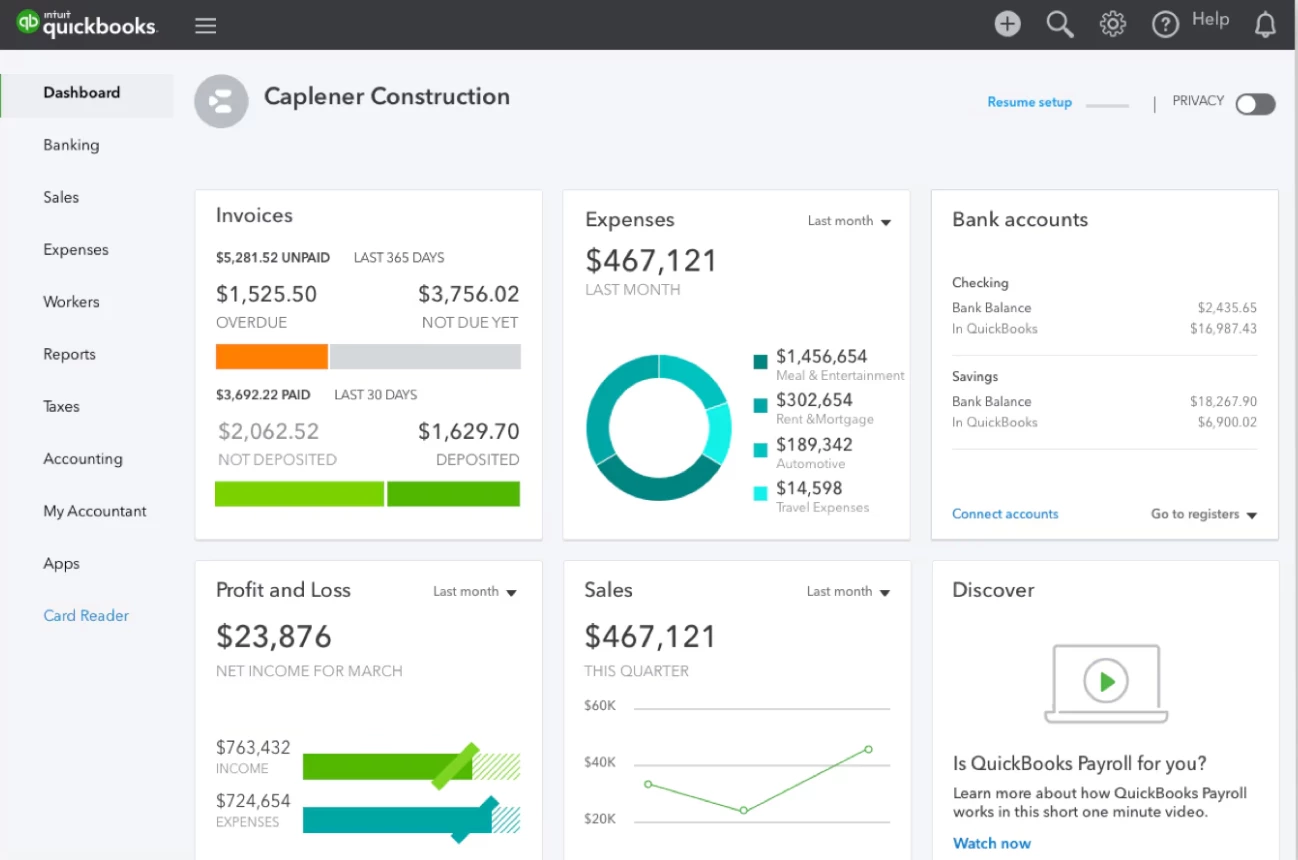This screenshot has height=860, width=1298.
Task: Open Apps in the sidebar
Action: 61,564
